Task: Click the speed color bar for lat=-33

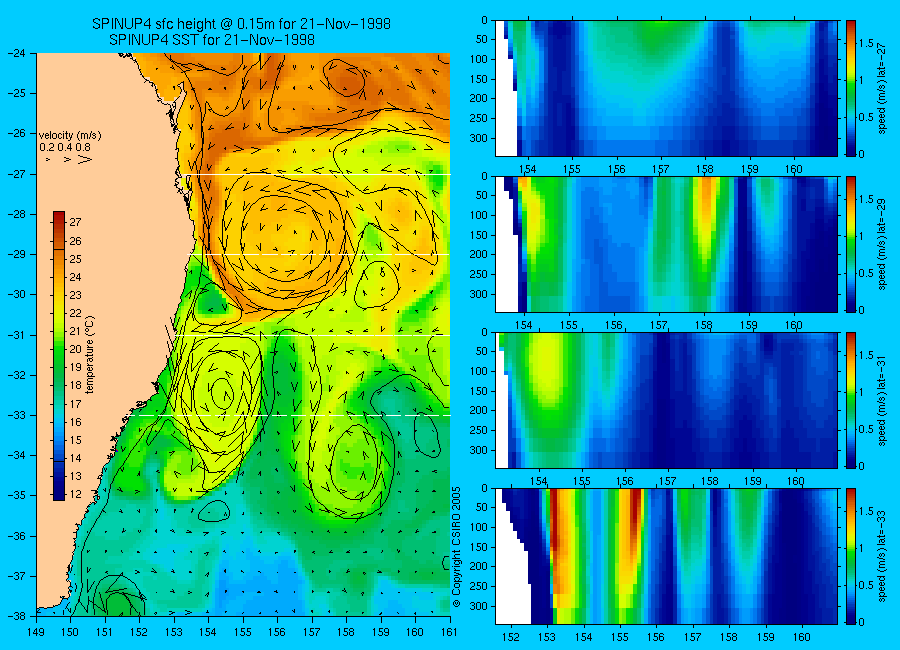Action: coord(851,556)
